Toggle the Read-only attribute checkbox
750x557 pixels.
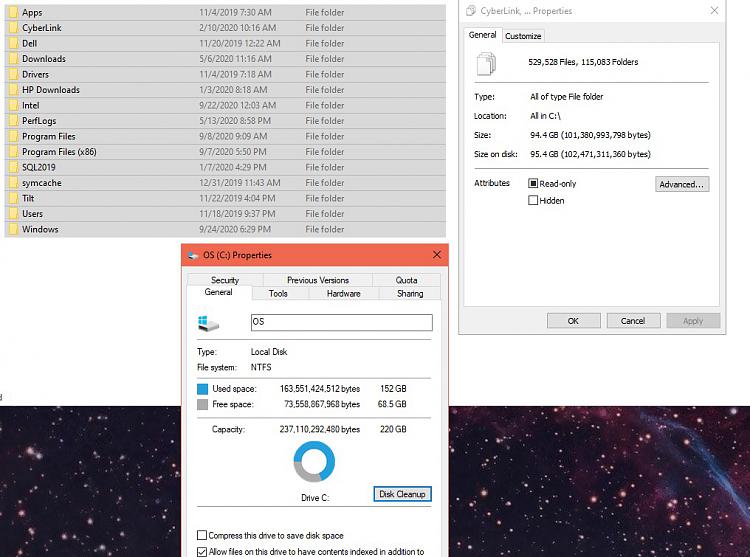pos(533,184)
